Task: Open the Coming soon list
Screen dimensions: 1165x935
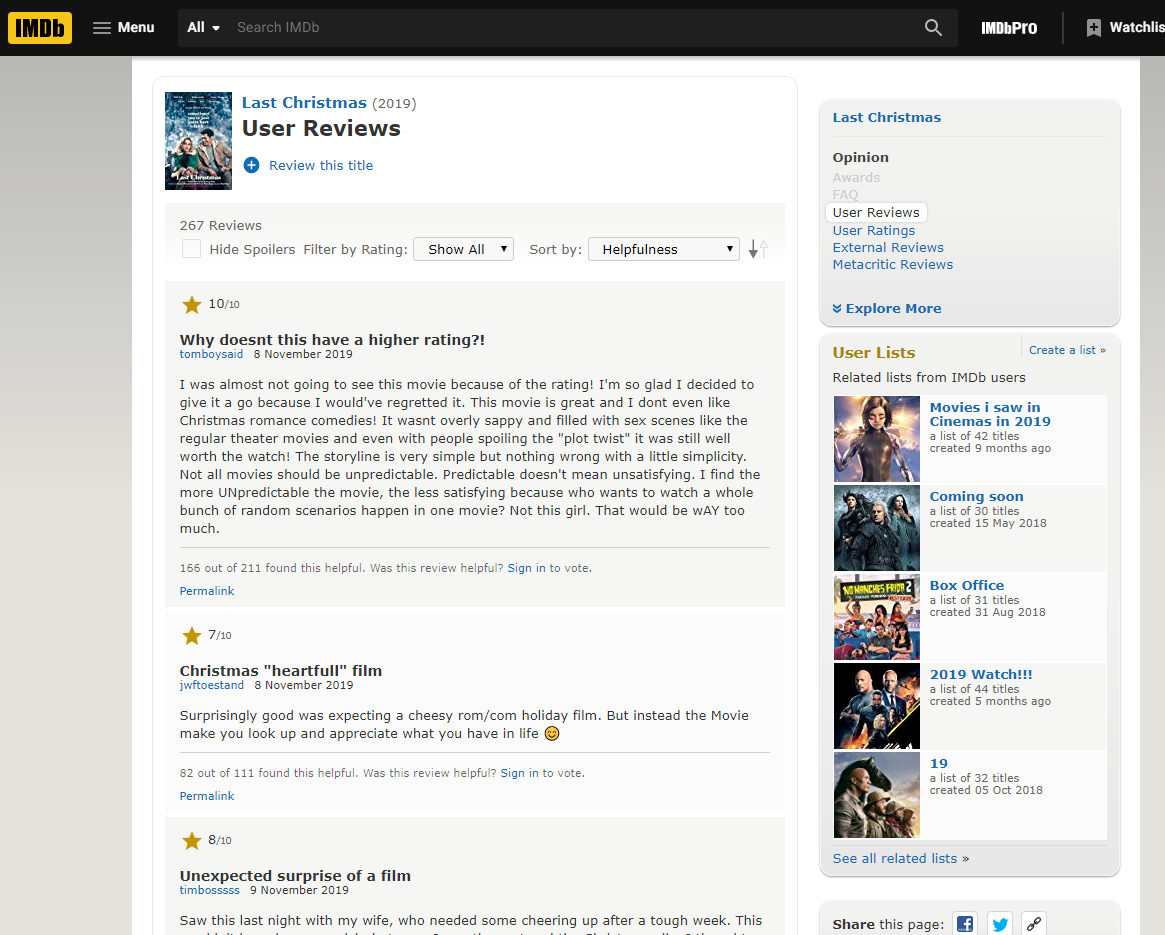Action: coord(976,496)
